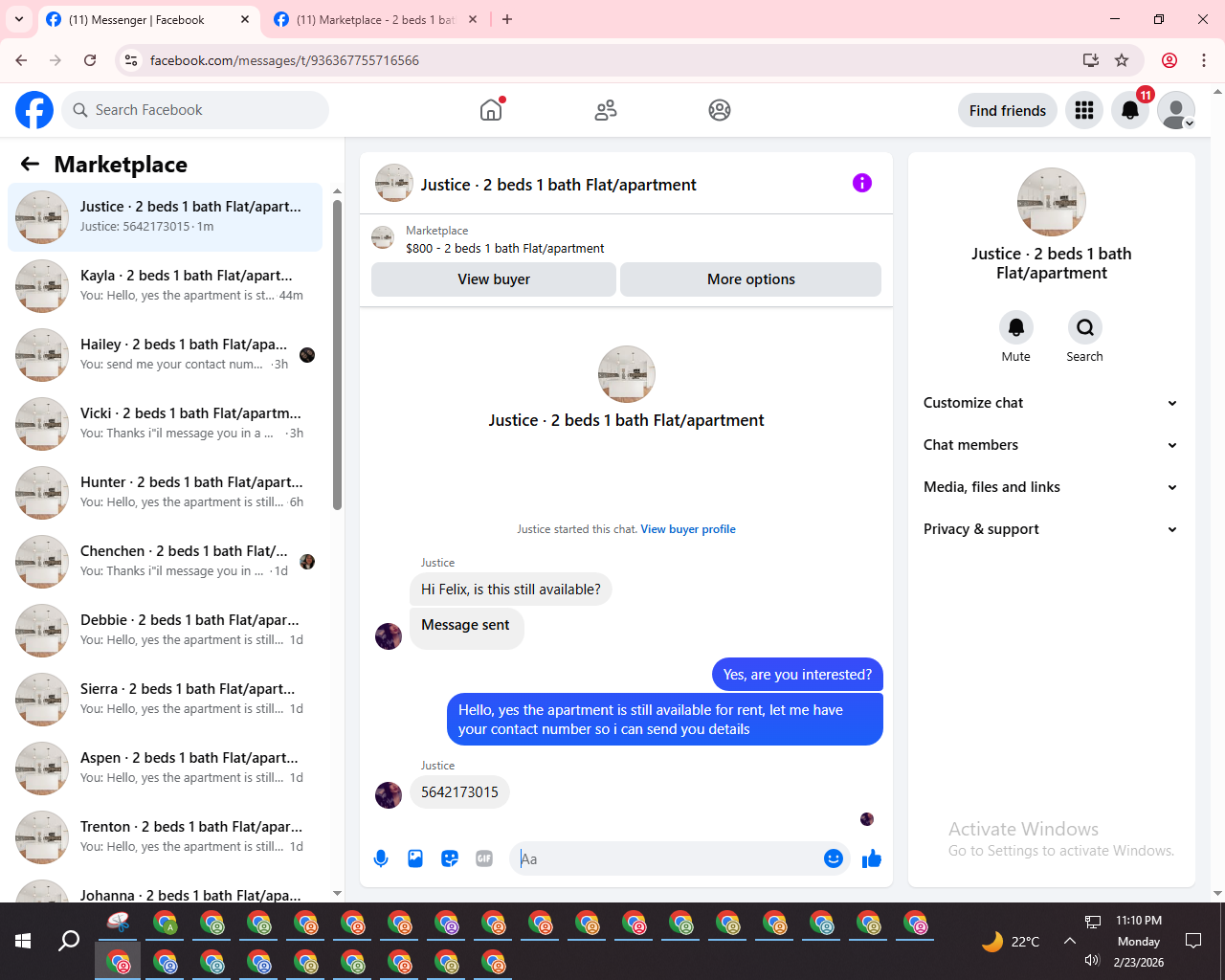Go back using the Marketplace back arrow
The height and width of the screenshot is (980, 1225).
[x=30, y=164]
